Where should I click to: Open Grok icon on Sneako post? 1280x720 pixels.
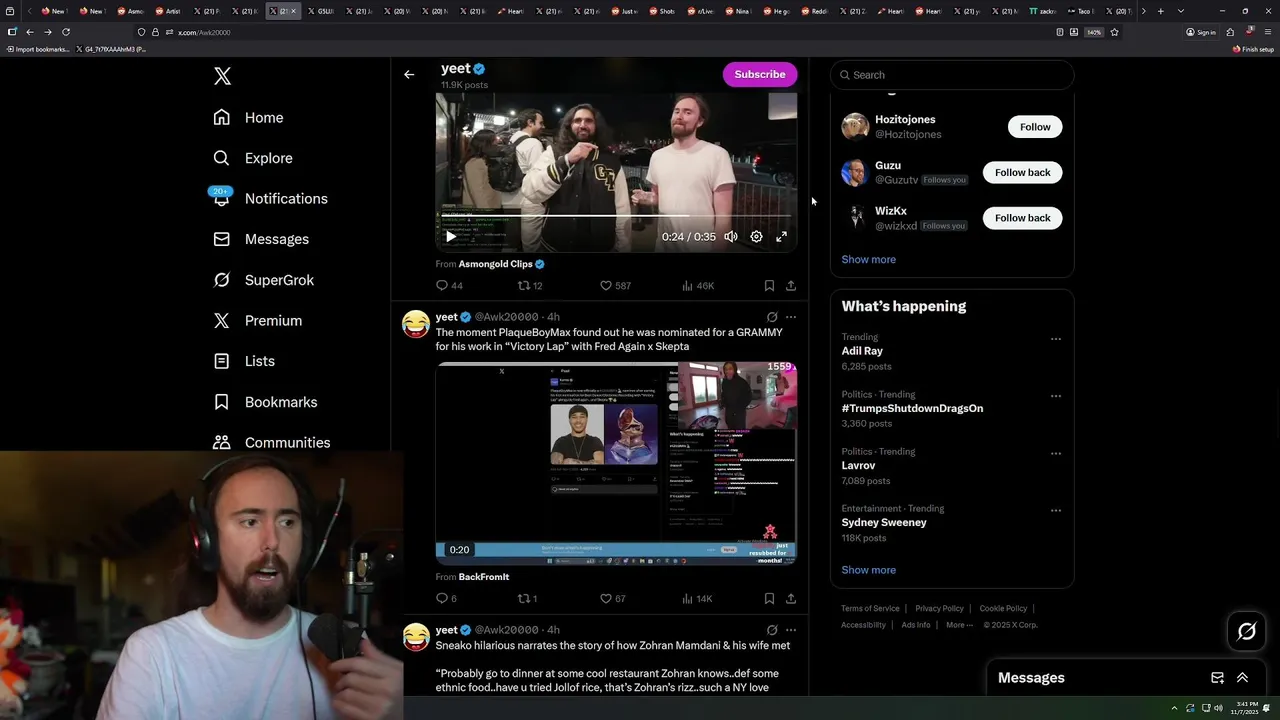(x=772, y=630)
